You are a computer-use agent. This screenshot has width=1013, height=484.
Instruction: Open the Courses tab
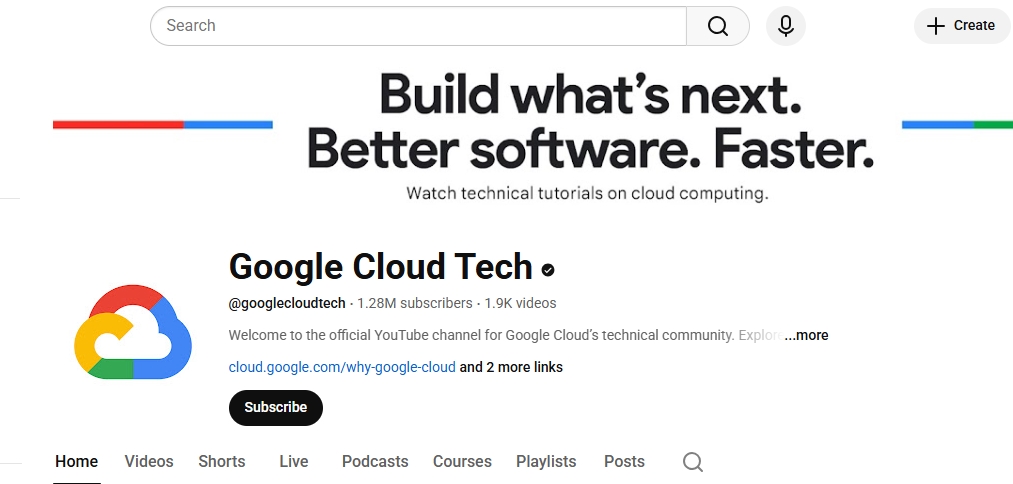[x=462, y=461]
